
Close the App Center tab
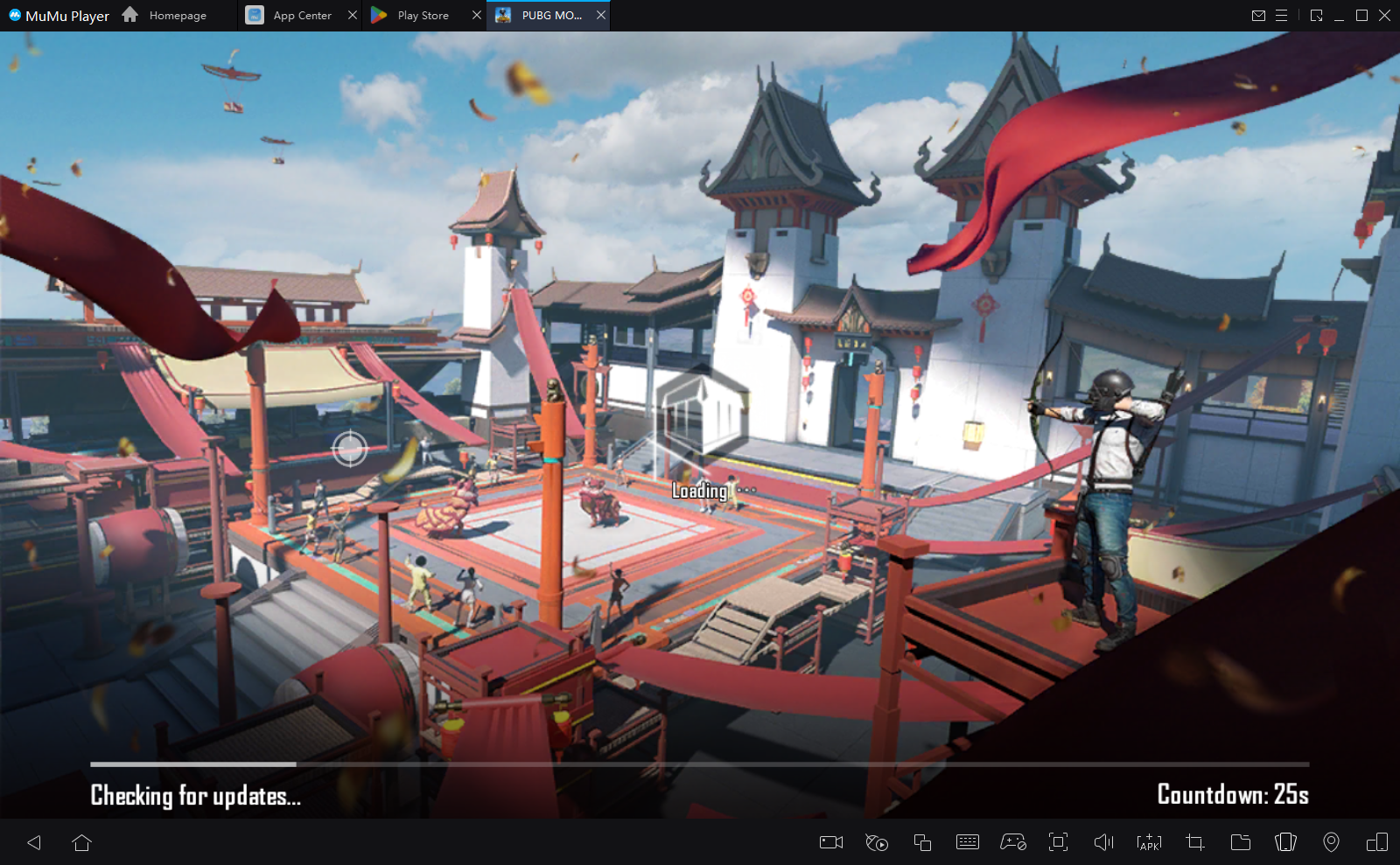353,16
